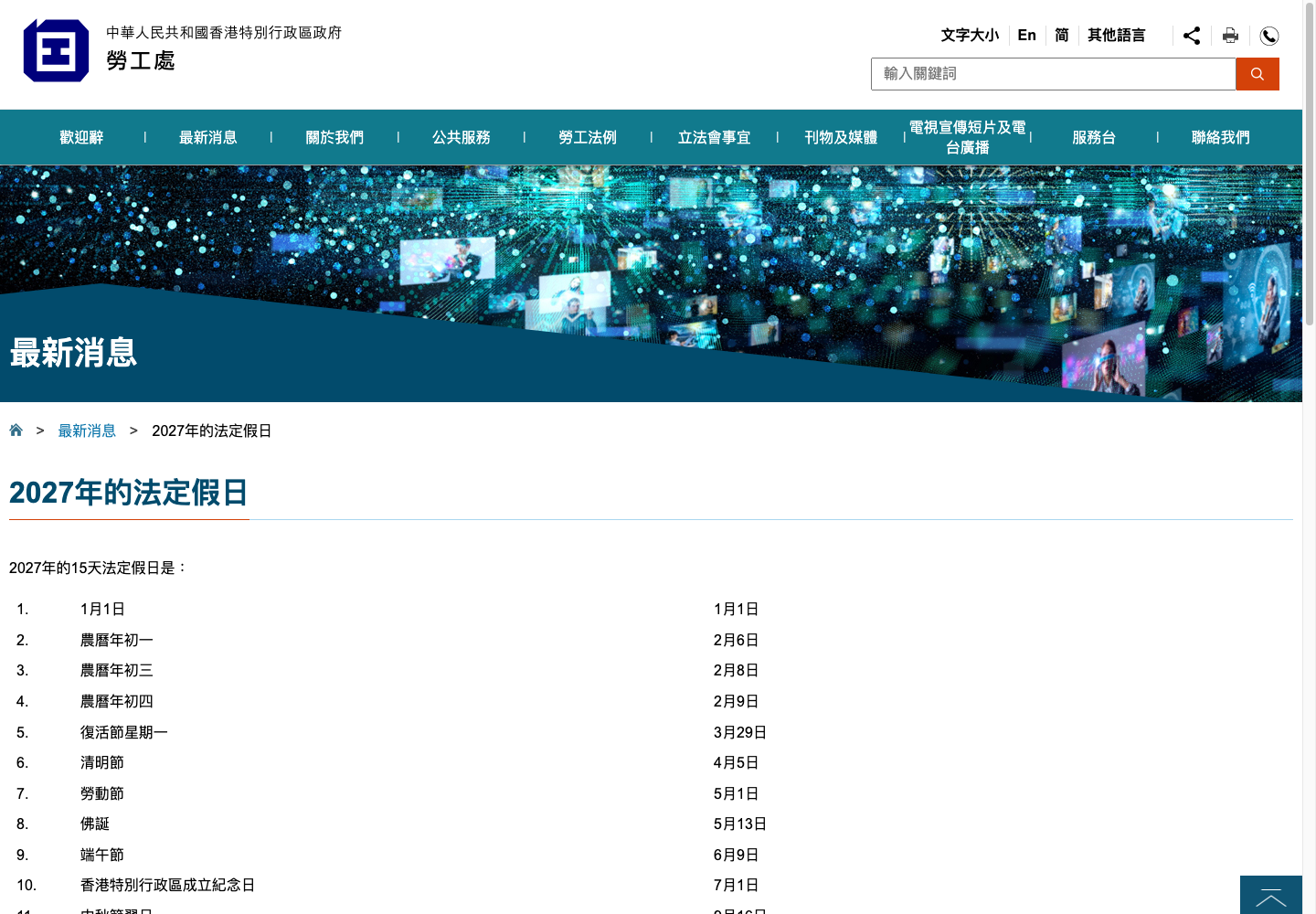Click the 勞動節 holiday text
1316x914 pixels.
102,793
